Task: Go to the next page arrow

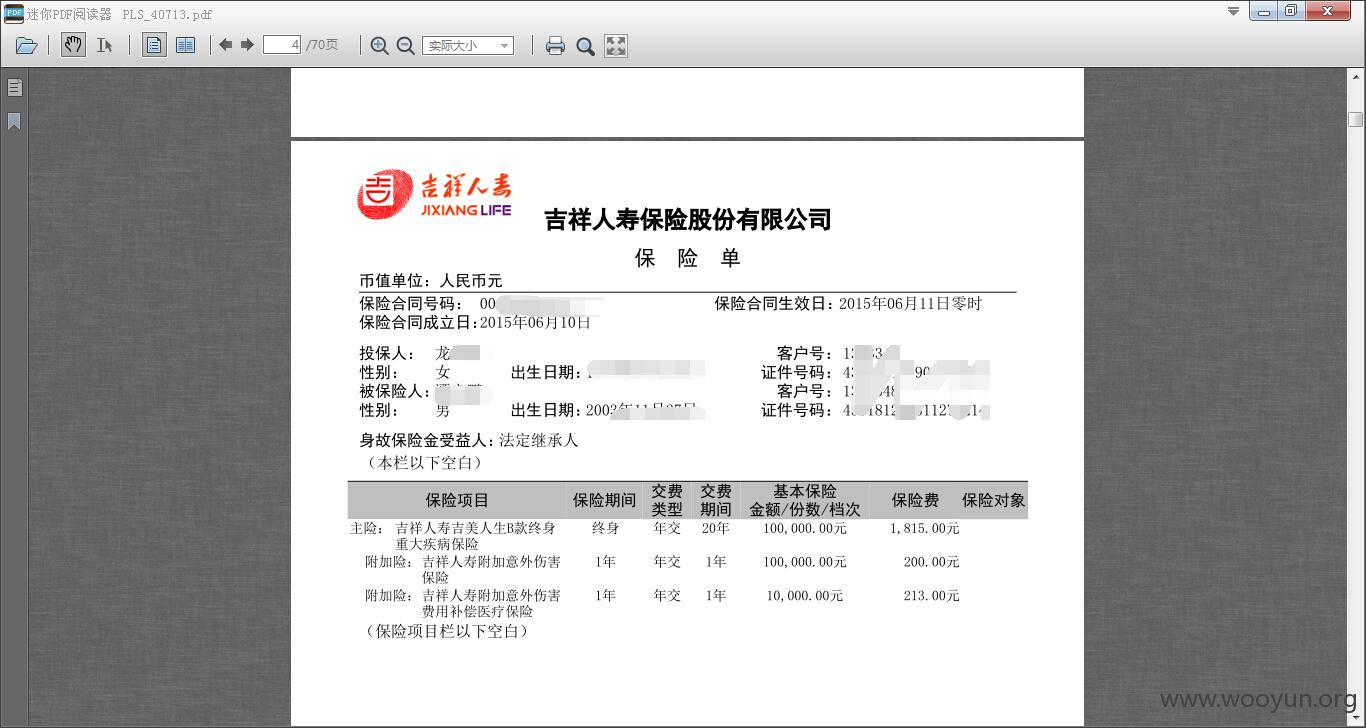Action: [x=247, y=45]
